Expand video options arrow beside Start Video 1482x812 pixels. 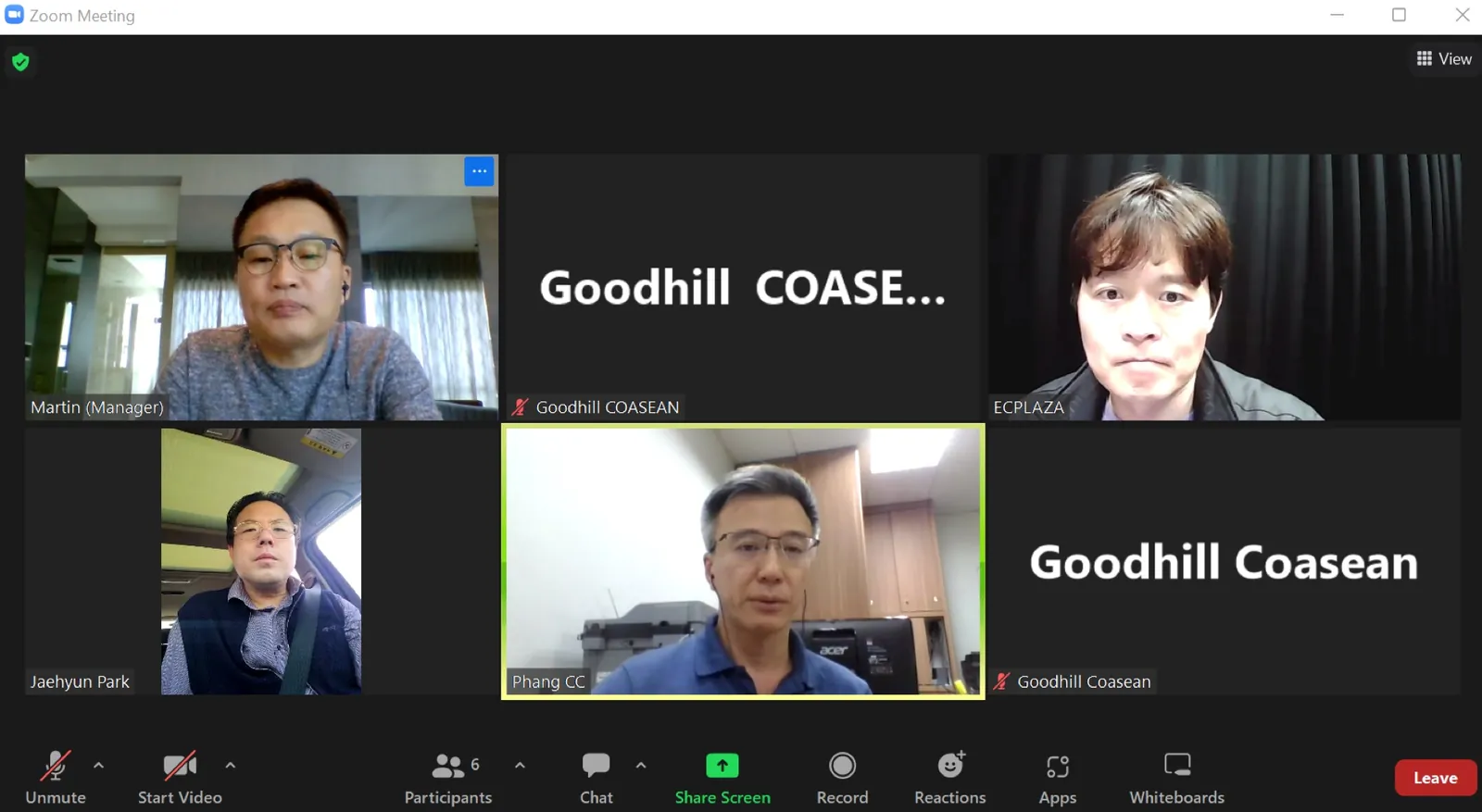coord(231,766)
